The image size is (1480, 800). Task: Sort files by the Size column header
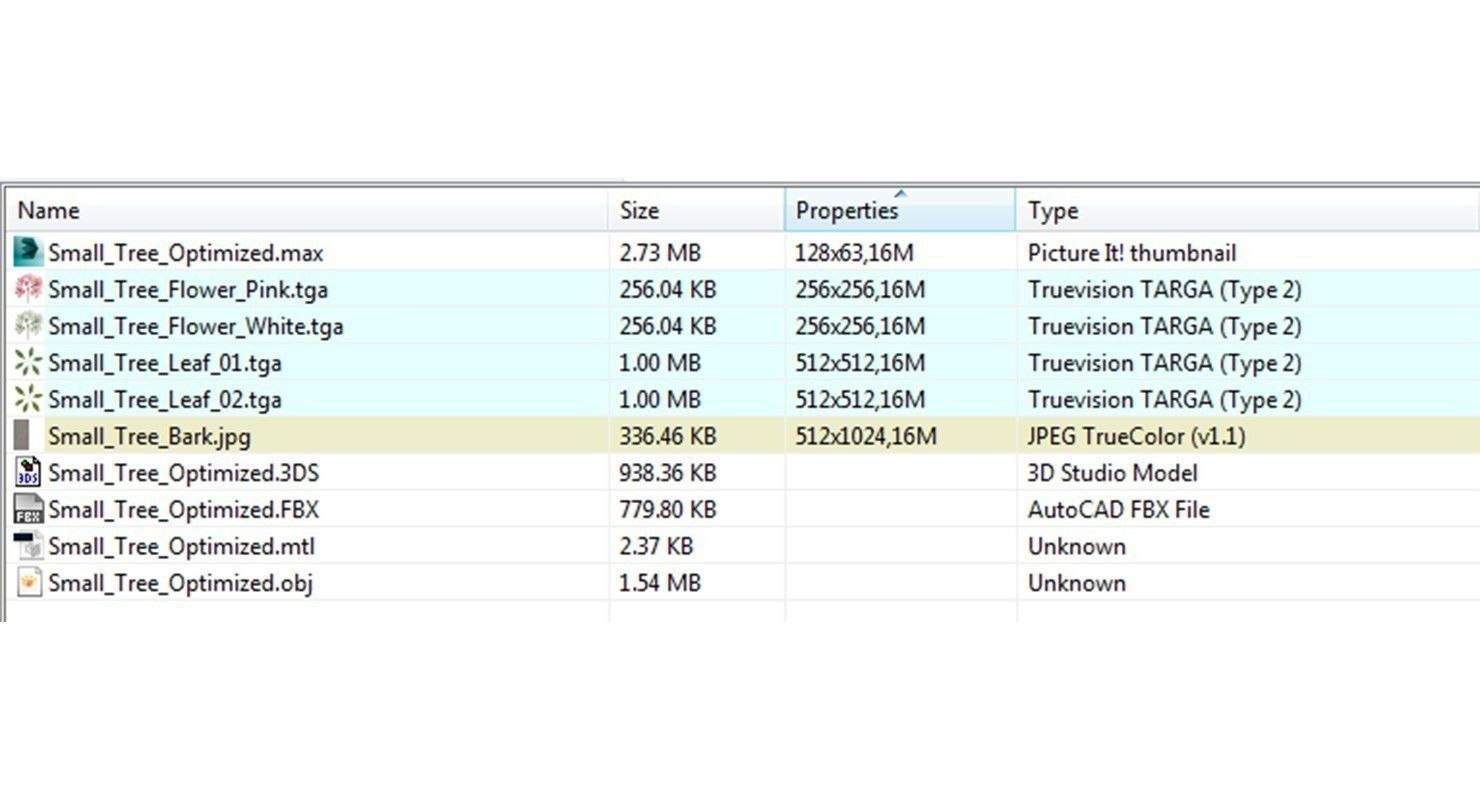(639, 211)
